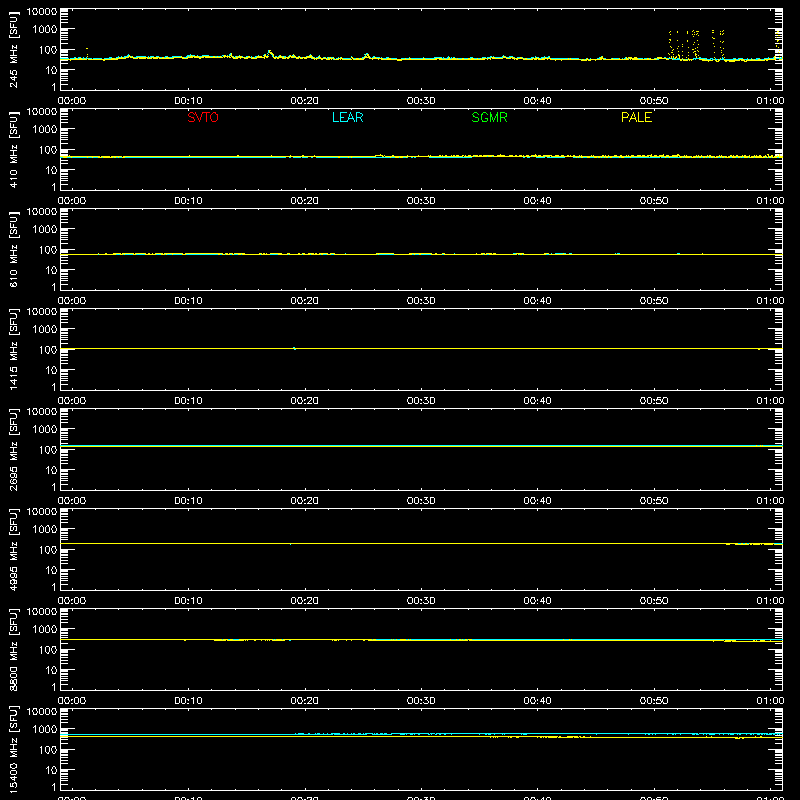
Task: Click the 1000 y-axis value of 15400 MHz plot
Action: 45,730
